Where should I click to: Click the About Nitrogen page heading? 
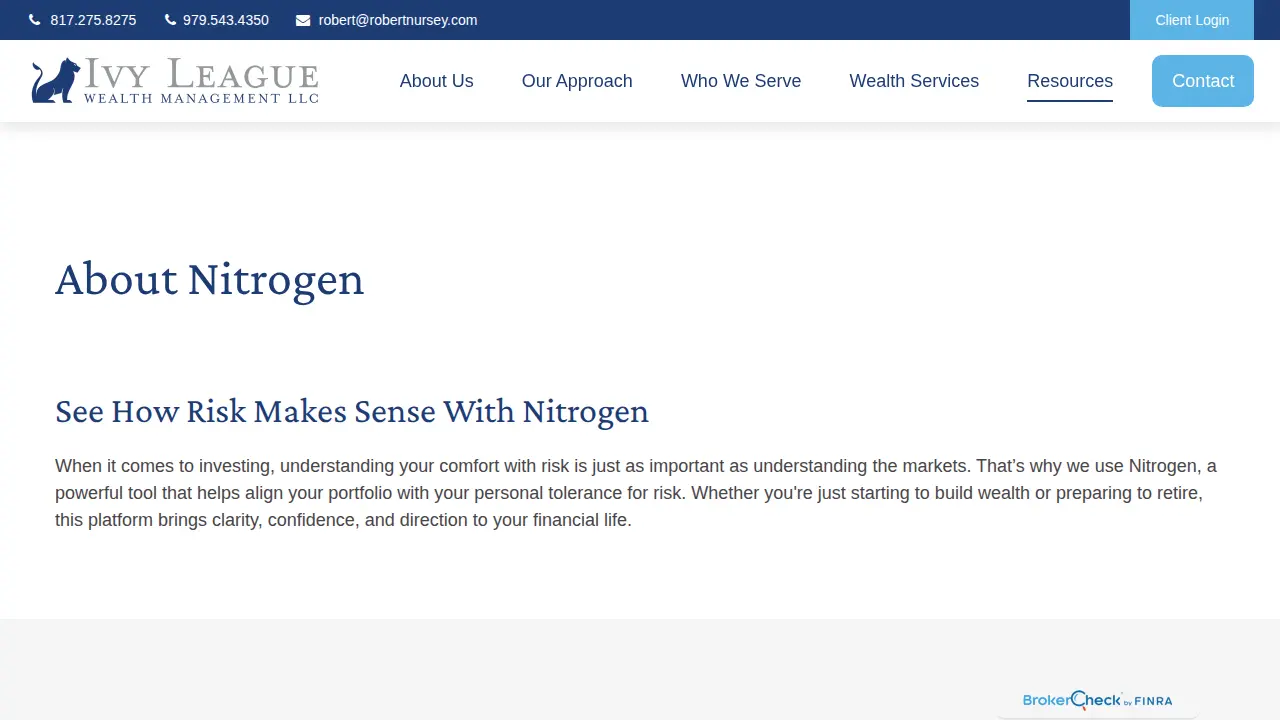click(210, 279)
